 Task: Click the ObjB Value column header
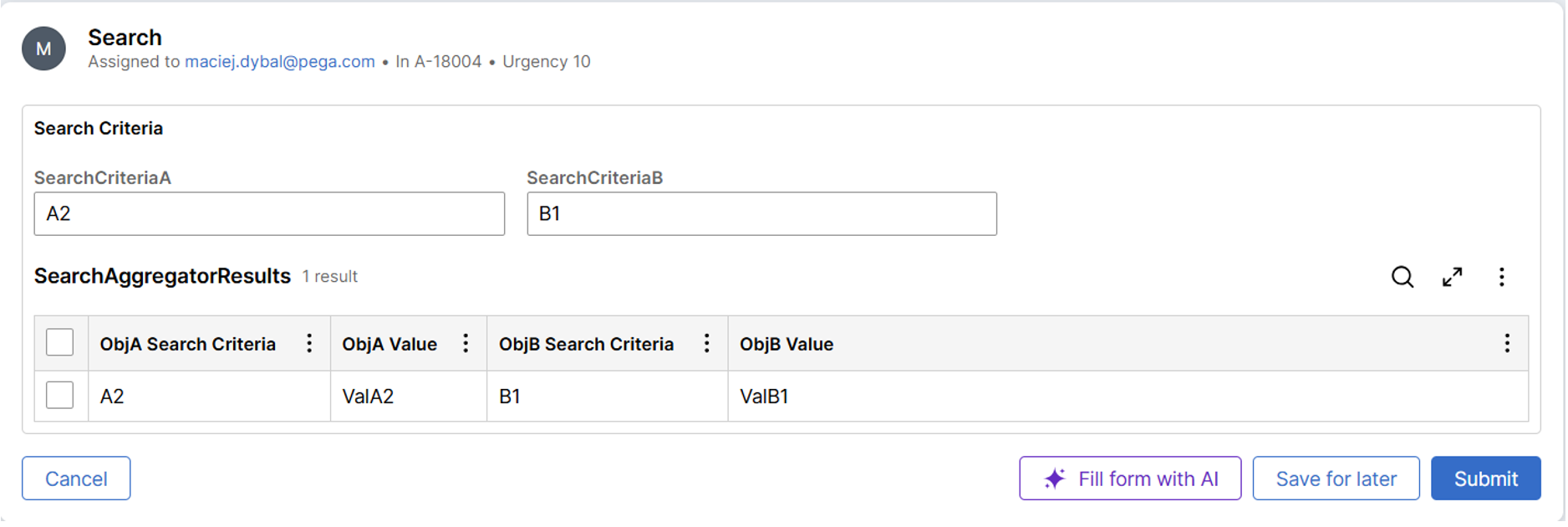tap(787, 345)
